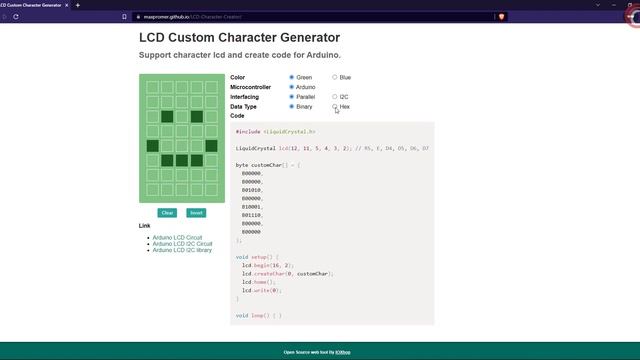Click the byte customChar[] code line
The height and width of the screenshot is (360, 640).
pyautogui.click(x=268, y=165)
